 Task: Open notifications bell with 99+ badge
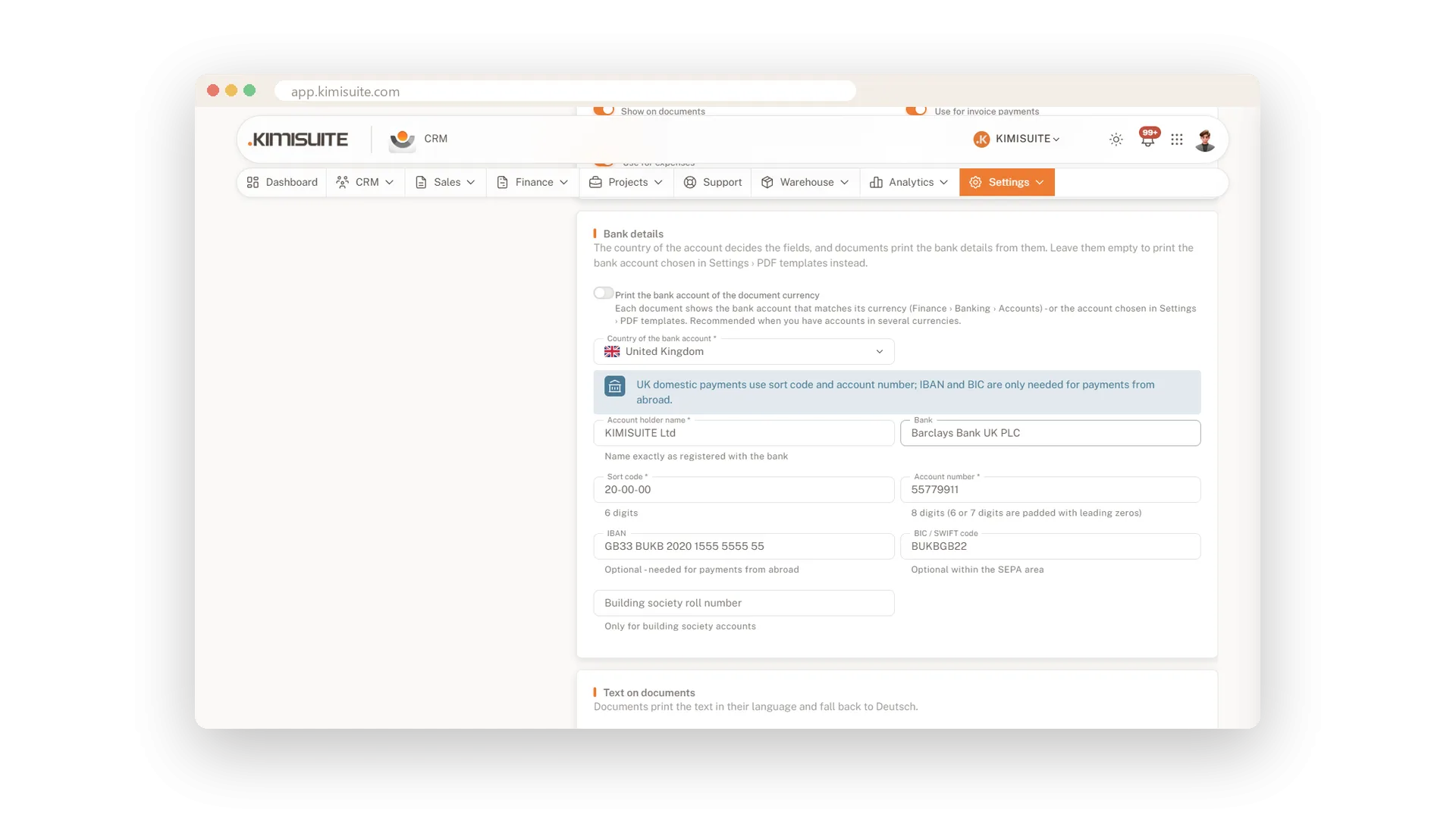[x=1148, y=138]
